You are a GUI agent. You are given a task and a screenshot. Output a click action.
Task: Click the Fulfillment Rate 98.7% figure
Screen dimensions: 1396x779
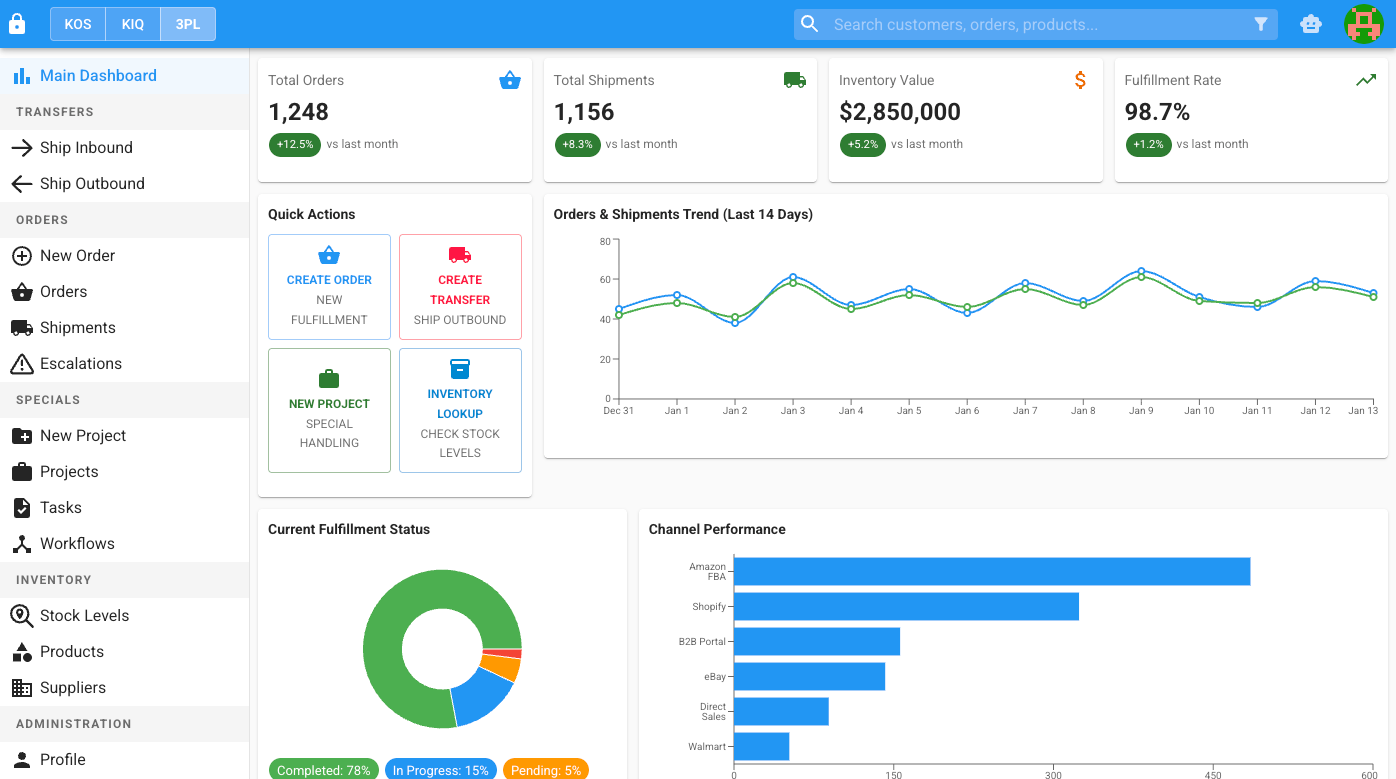click(x=1157, y=112)
